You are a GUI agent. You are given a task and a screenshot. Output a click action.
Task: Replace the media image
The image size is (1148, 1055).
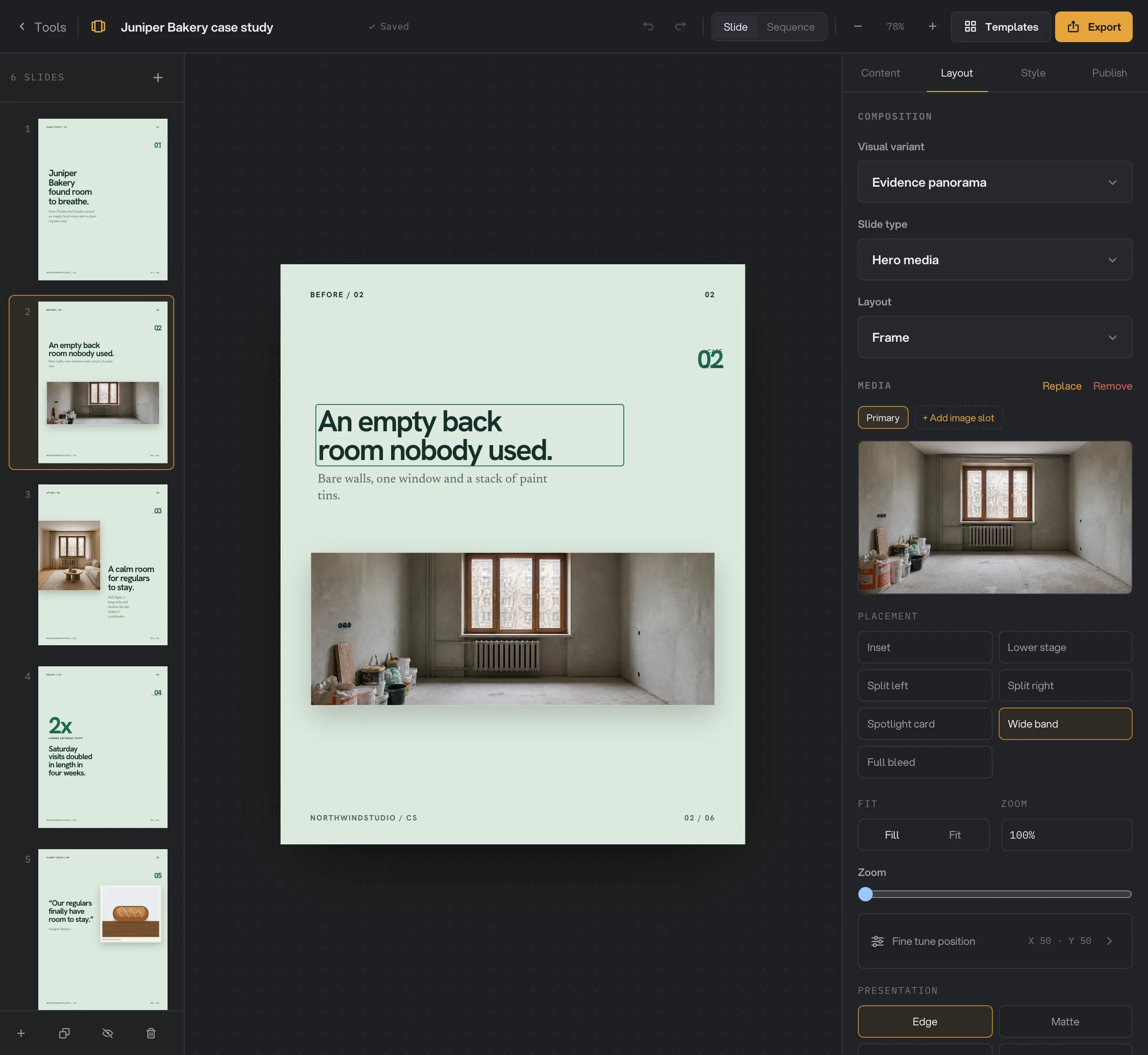(1061, 386)
